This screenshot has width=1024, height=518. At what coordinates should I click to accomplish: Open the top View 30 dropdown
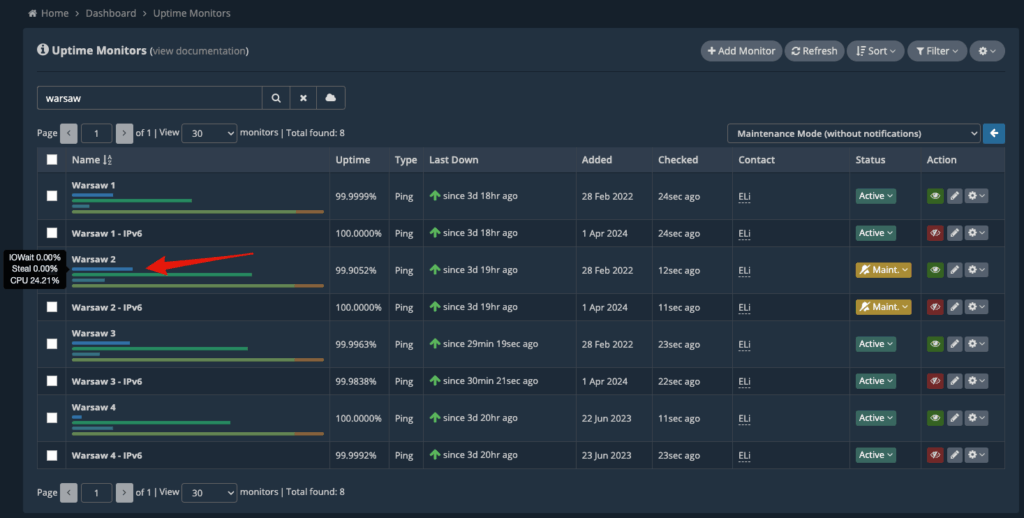click(x=209, y=133)
